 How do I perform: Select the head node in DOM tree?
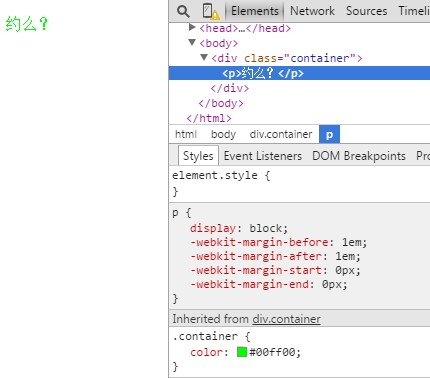click(245, 28)
